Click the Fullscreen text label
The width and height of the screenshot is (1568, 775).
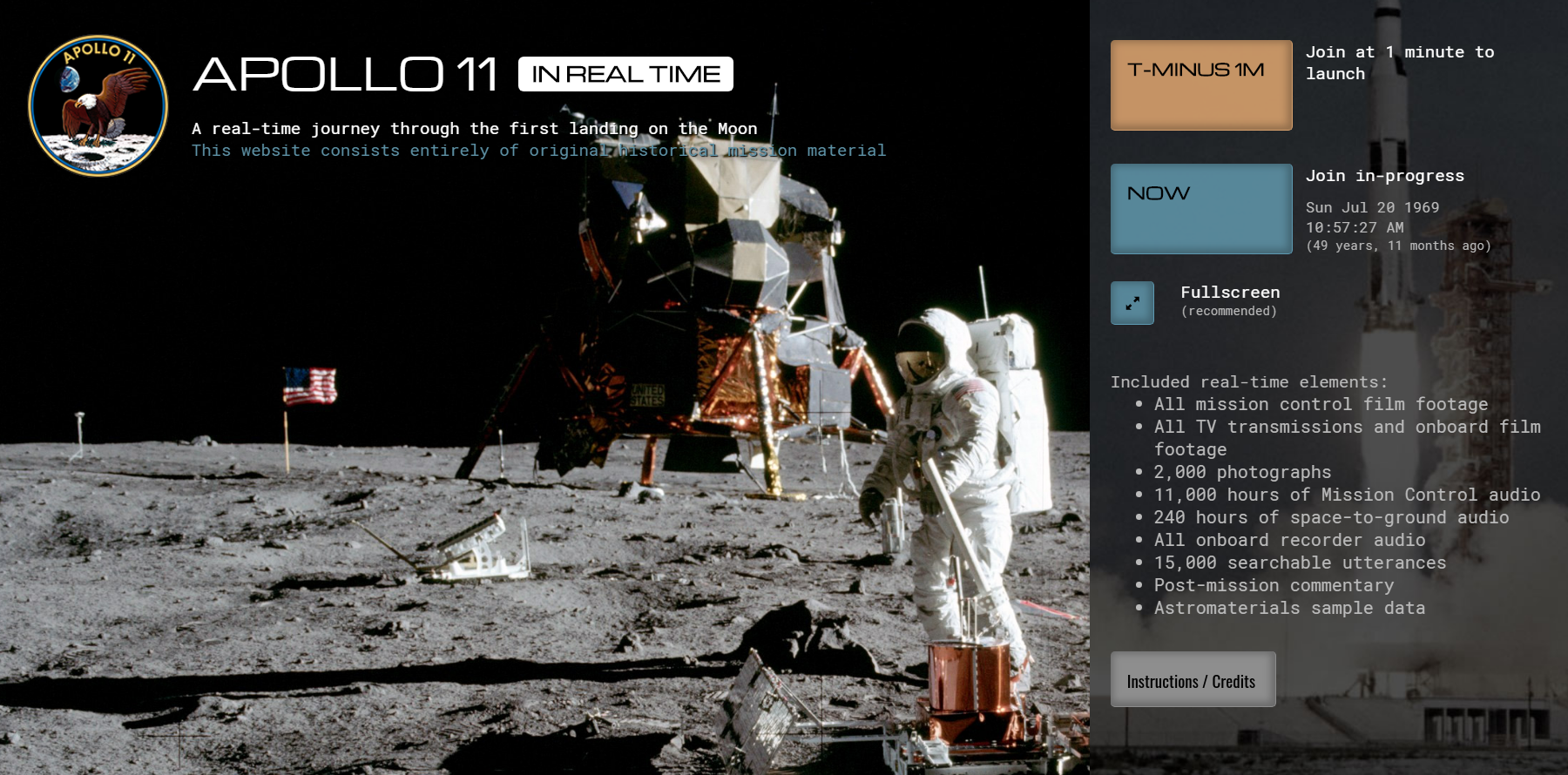(x=1229, y=293)
